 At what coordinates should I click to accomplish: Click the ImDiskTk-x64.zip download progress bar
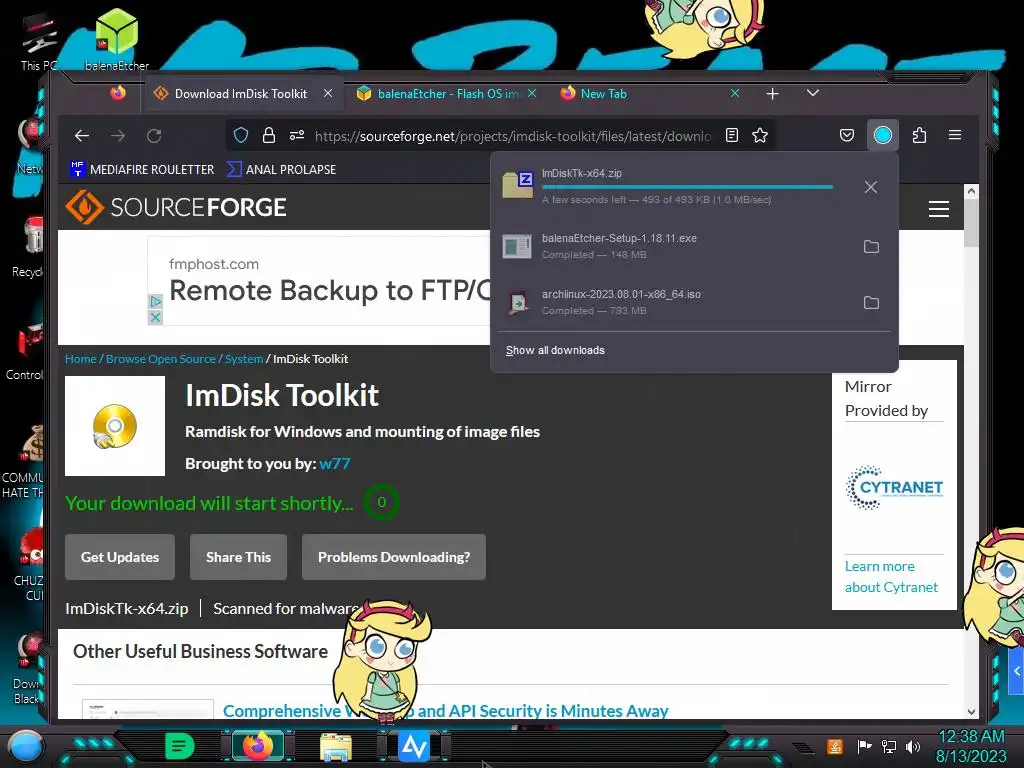[x=687, y=187]
